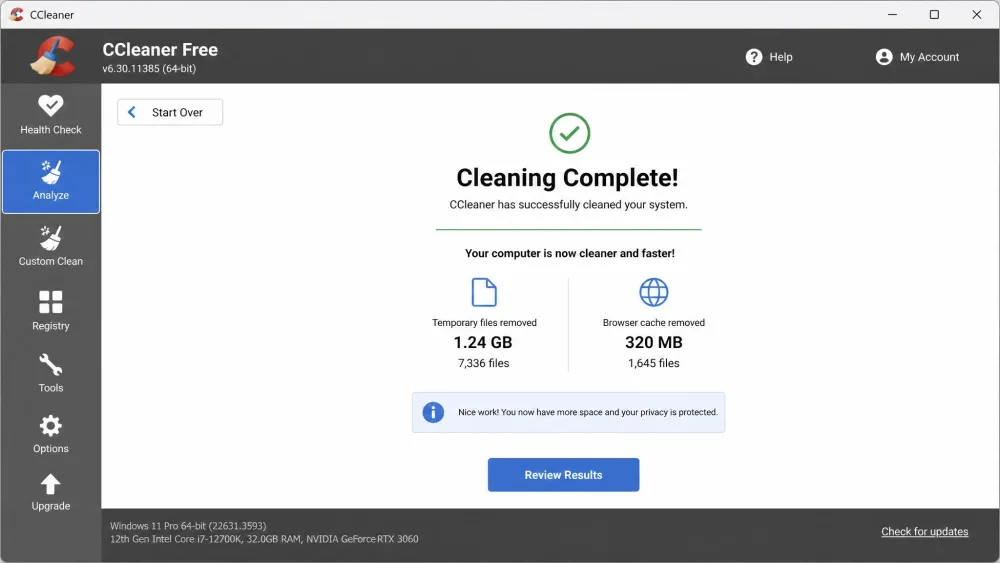The height and width of the screenshot is (563, 1000).
Task: Click the temporary files document icon
Action: [x=484, y=292]
